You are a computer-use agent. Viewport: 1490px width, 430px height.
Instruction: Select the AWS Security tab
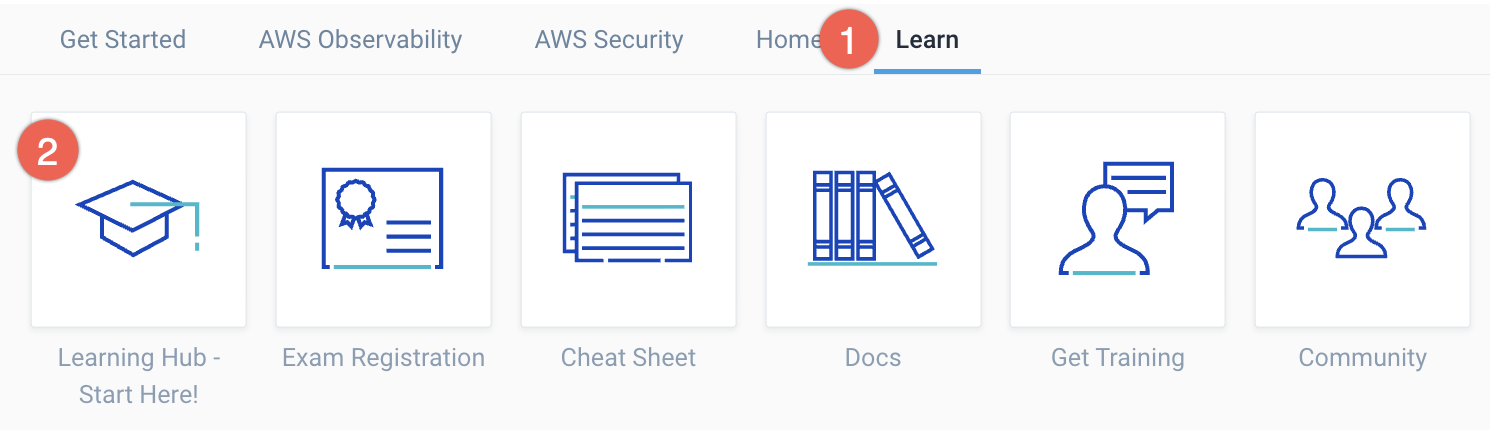[x=609, y=40]
